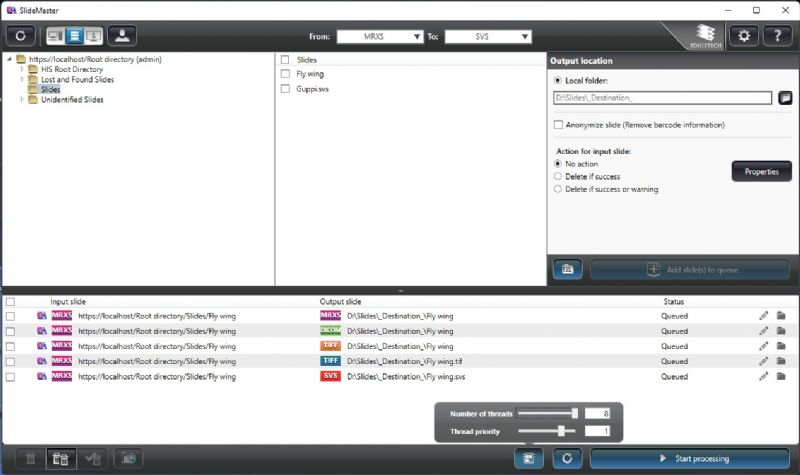Browse for local output folder
The width and height of the screenshot is (800, 475).
[785, 97]
